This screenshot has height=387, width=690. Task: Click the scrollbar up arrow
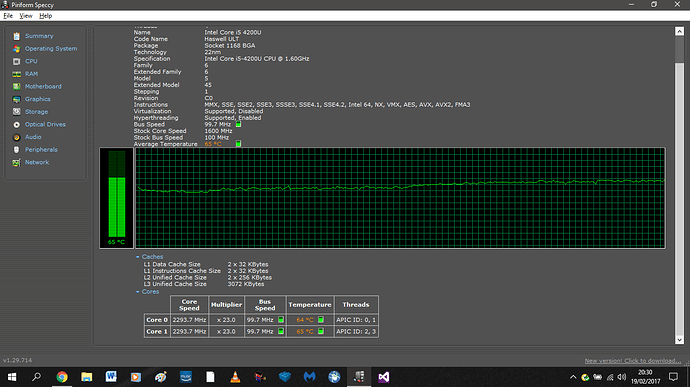click(x=679, y=31)
